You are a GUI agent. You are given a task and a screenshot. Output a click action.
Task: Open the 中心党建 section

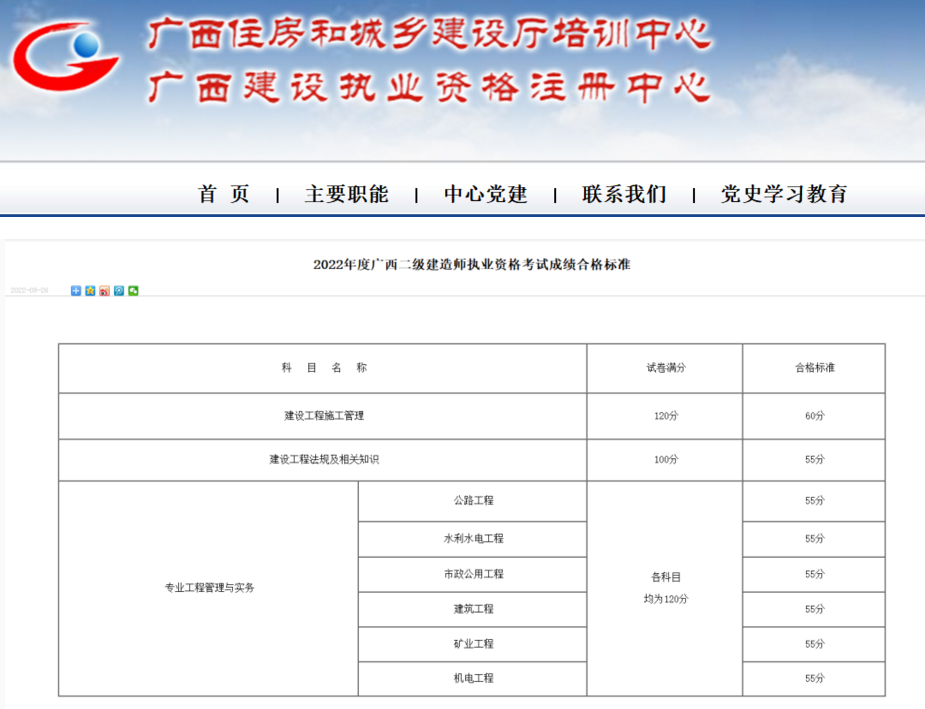[x=485, y=194]
